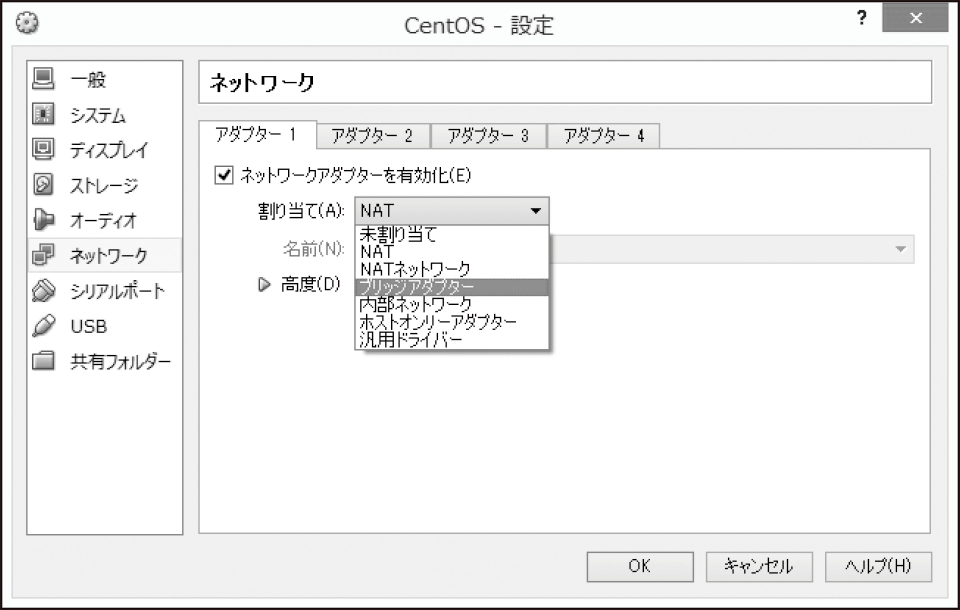The height and width of the screenshot is (610, 960).
Task: Open the ストレージ label in the sidebar
Action: click(x=104, y=185)
